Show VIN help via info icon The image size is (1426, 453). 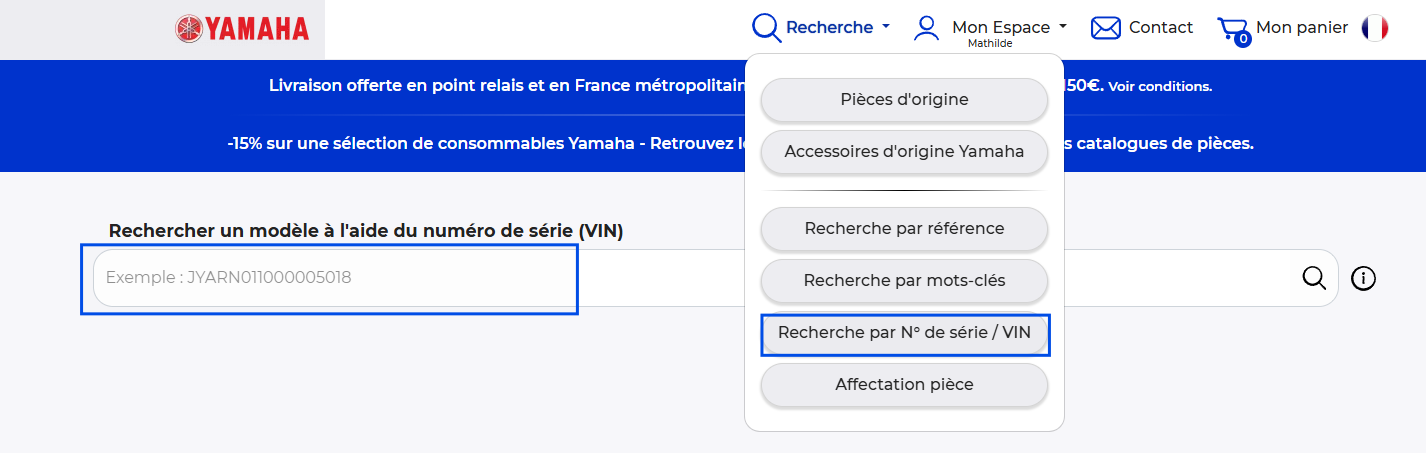click(1363, 278)
